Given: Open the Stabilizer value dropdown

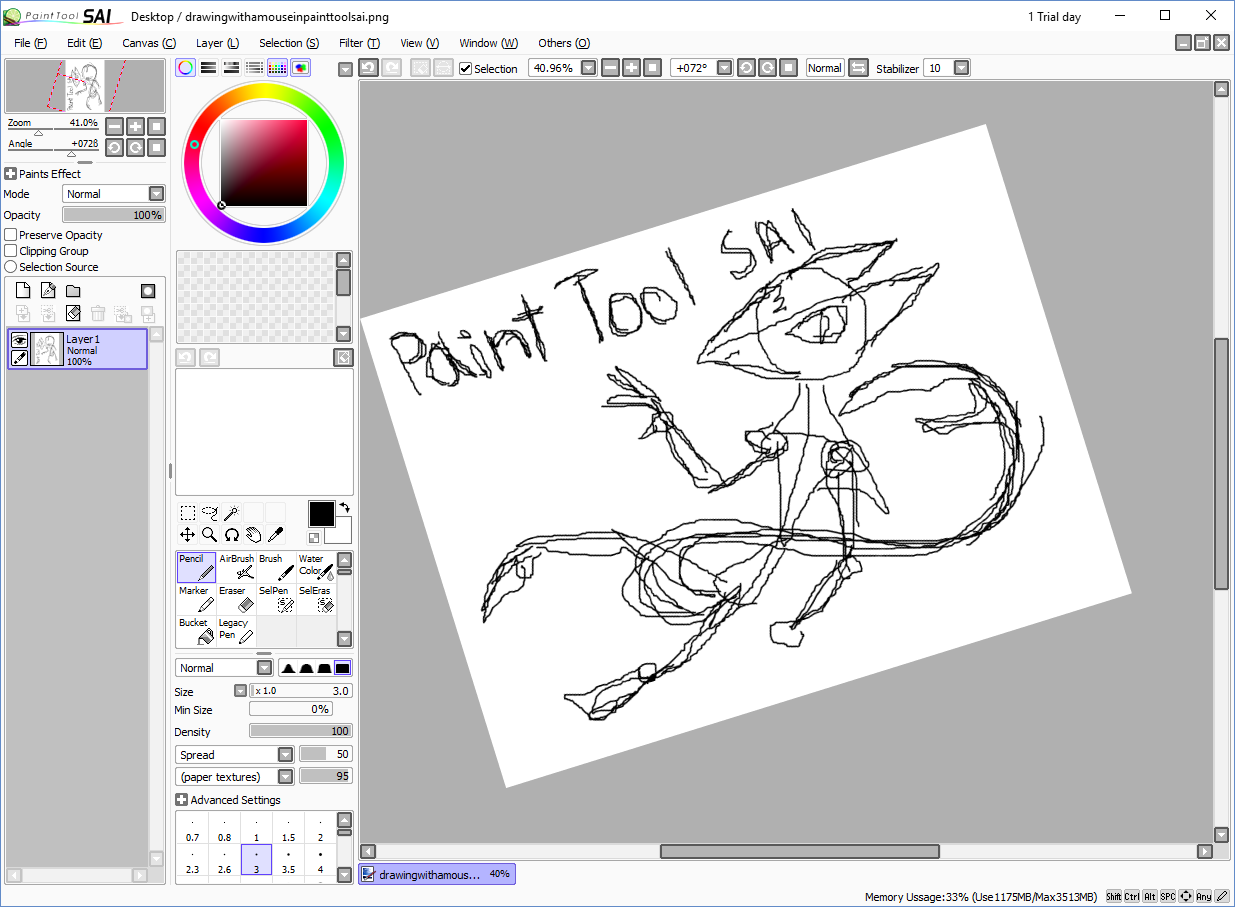Looking at the screenshot, I should point(961,68).
